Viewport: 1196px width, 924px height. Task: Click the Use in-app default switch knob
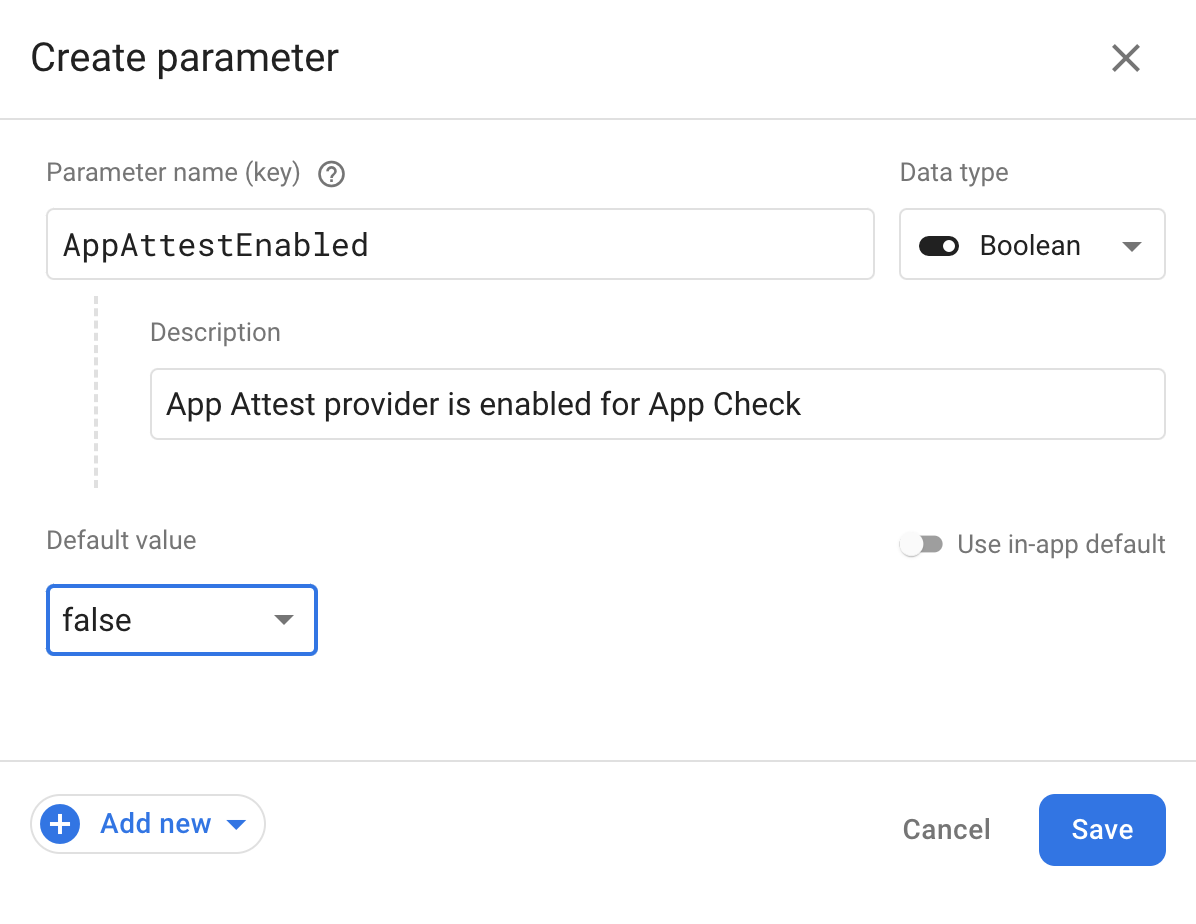tap(913, 544)
